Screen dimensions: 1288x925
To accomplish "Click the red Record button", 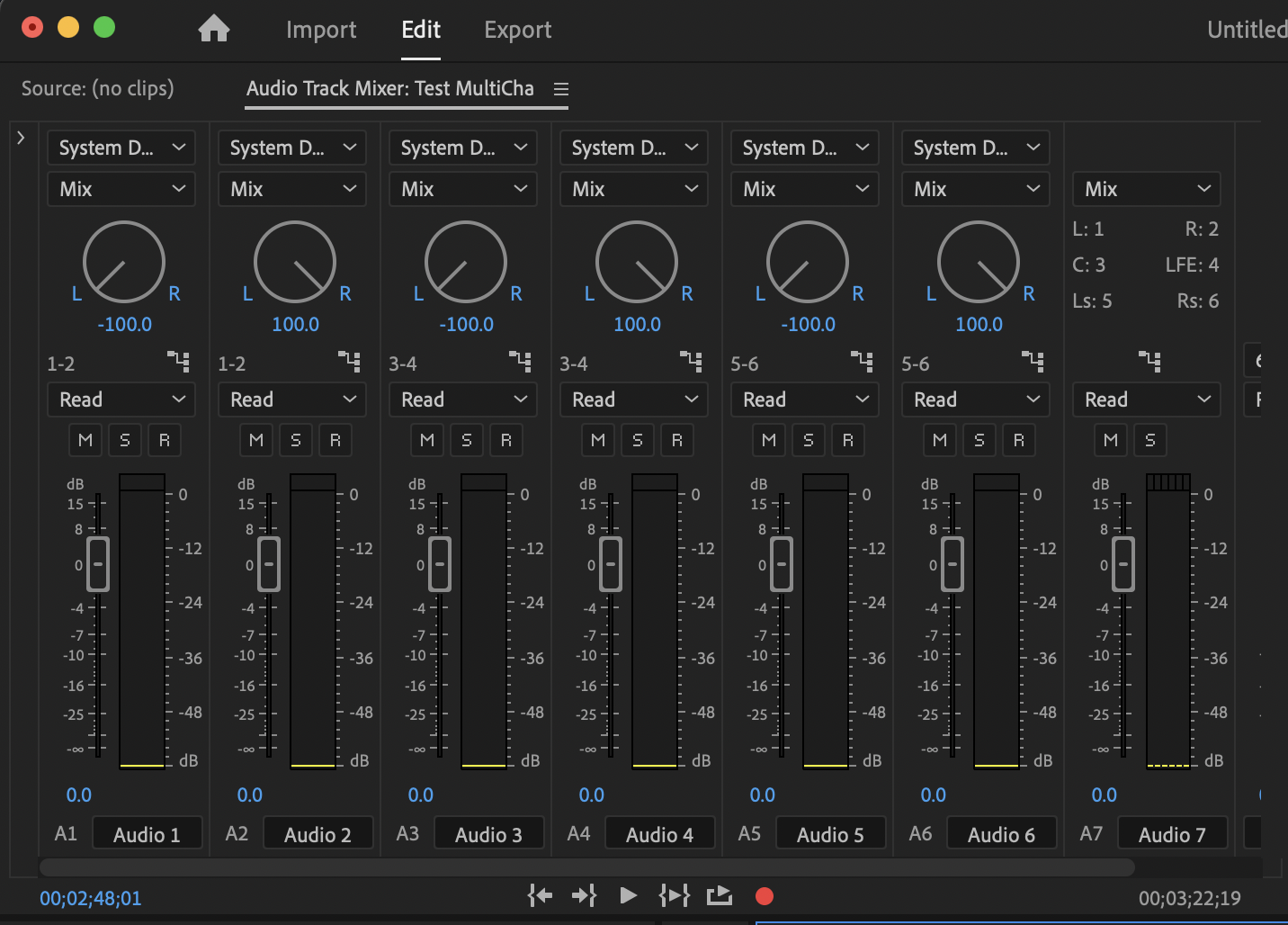I will 765,896.
